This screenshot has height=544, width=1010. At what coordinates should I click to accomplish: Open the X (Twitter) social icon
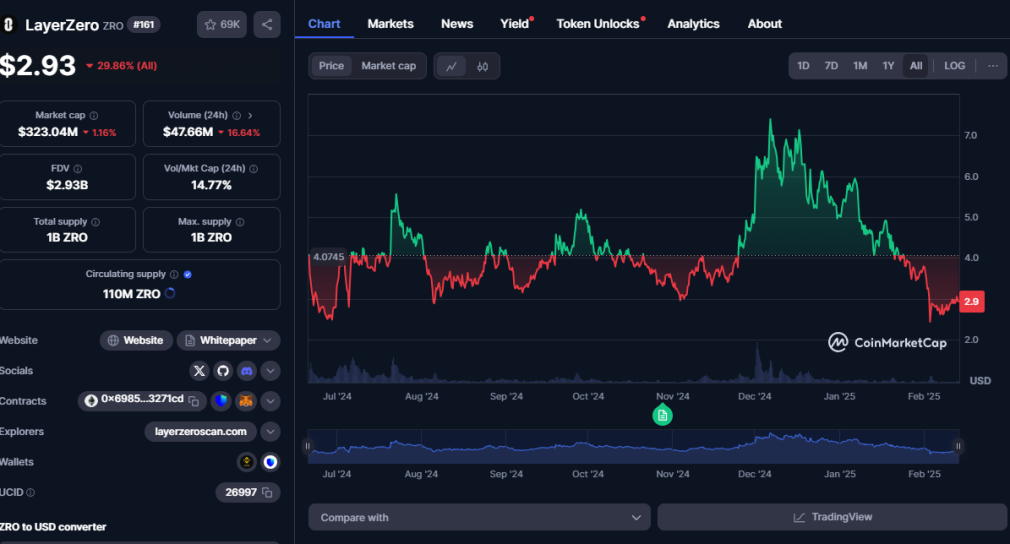click(199, 371)
